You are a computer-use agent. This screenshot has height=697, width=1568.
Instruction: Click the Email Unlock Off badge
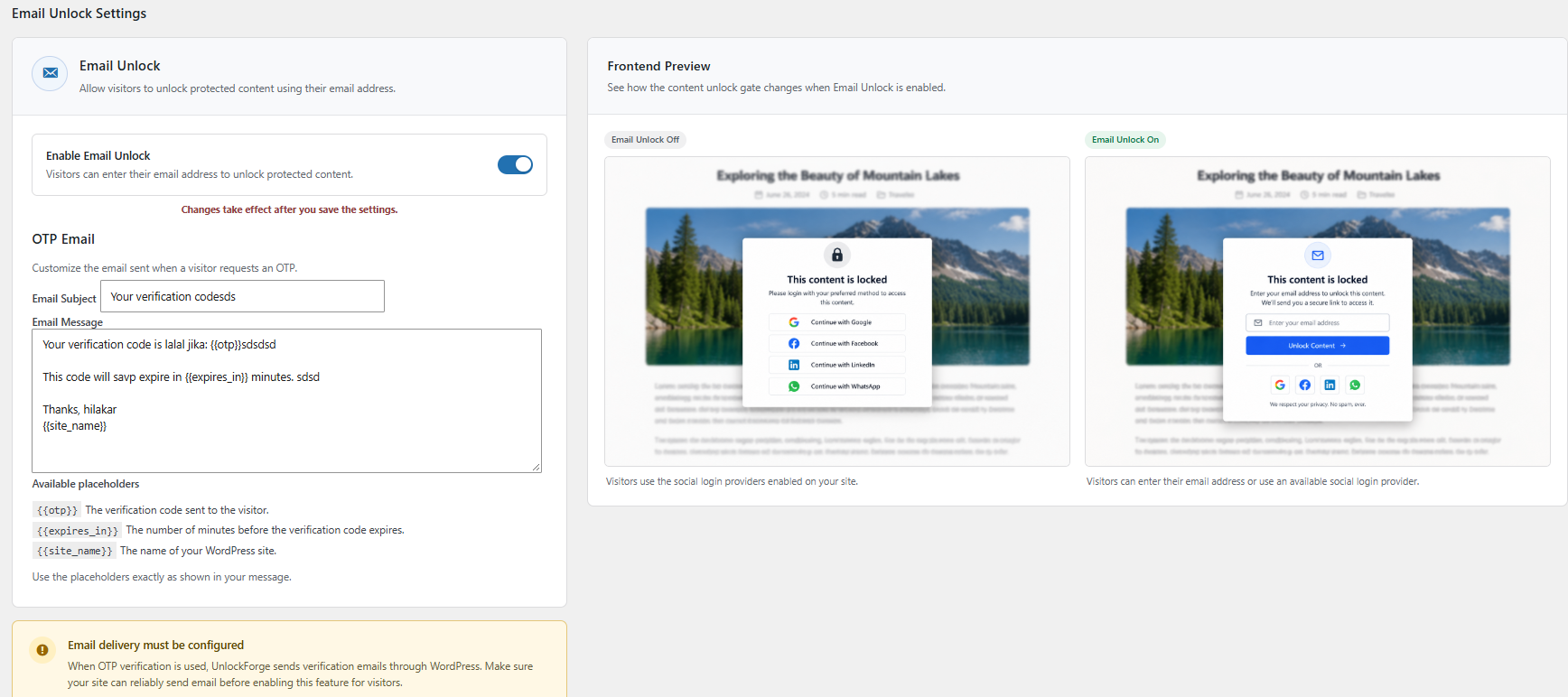pyautogui.click(x=645, y=140)
